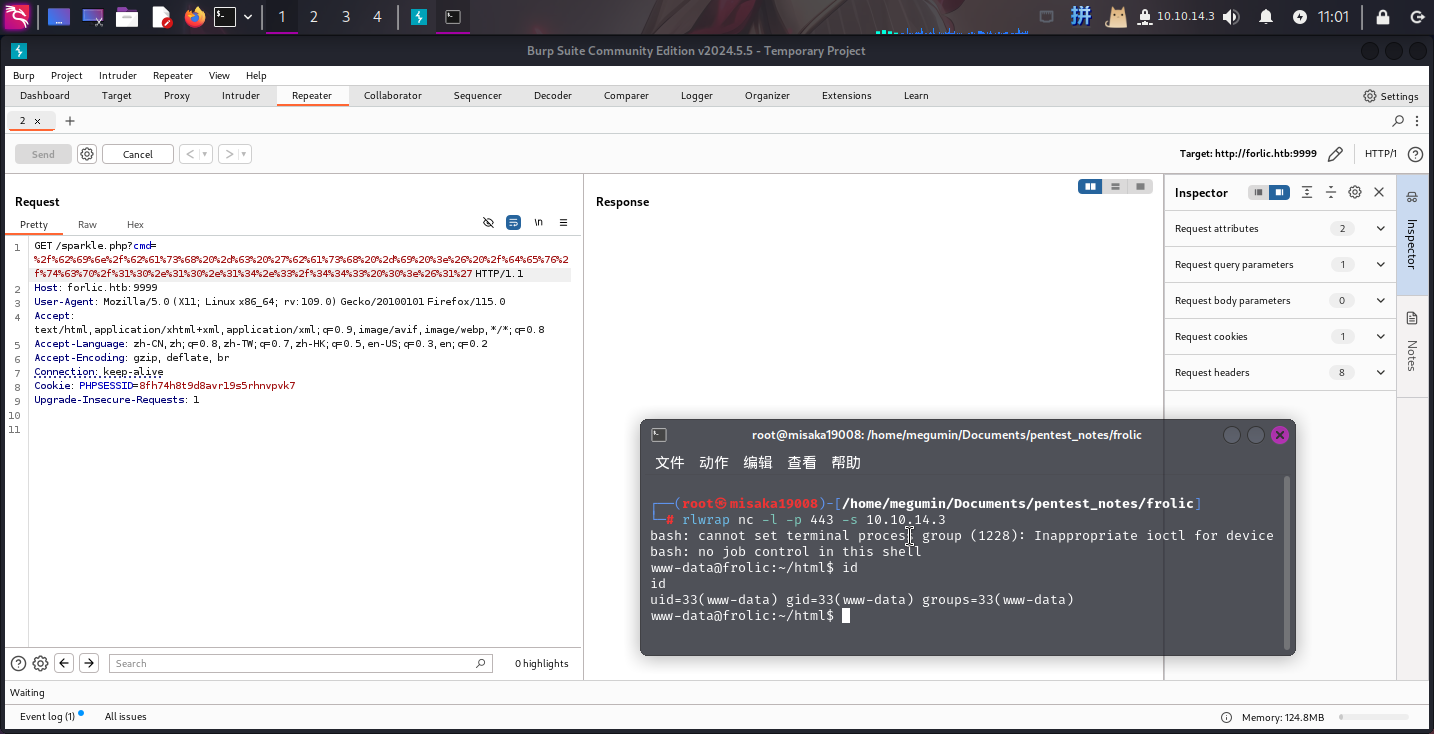The height and width of the screenshot is (734, 1434).
Task: Expand all Inspector sections icon
Action: [x=1307, y=192]
